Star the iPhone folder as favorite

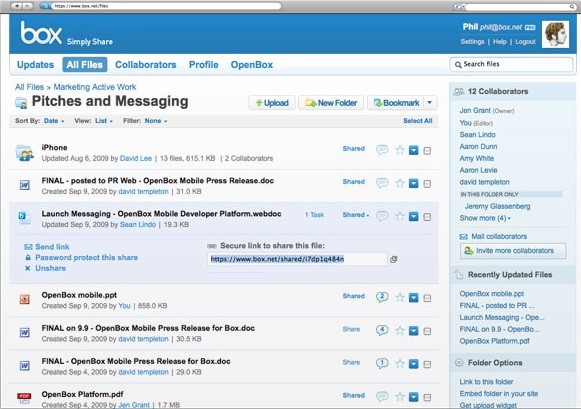(x=399, y=150)
